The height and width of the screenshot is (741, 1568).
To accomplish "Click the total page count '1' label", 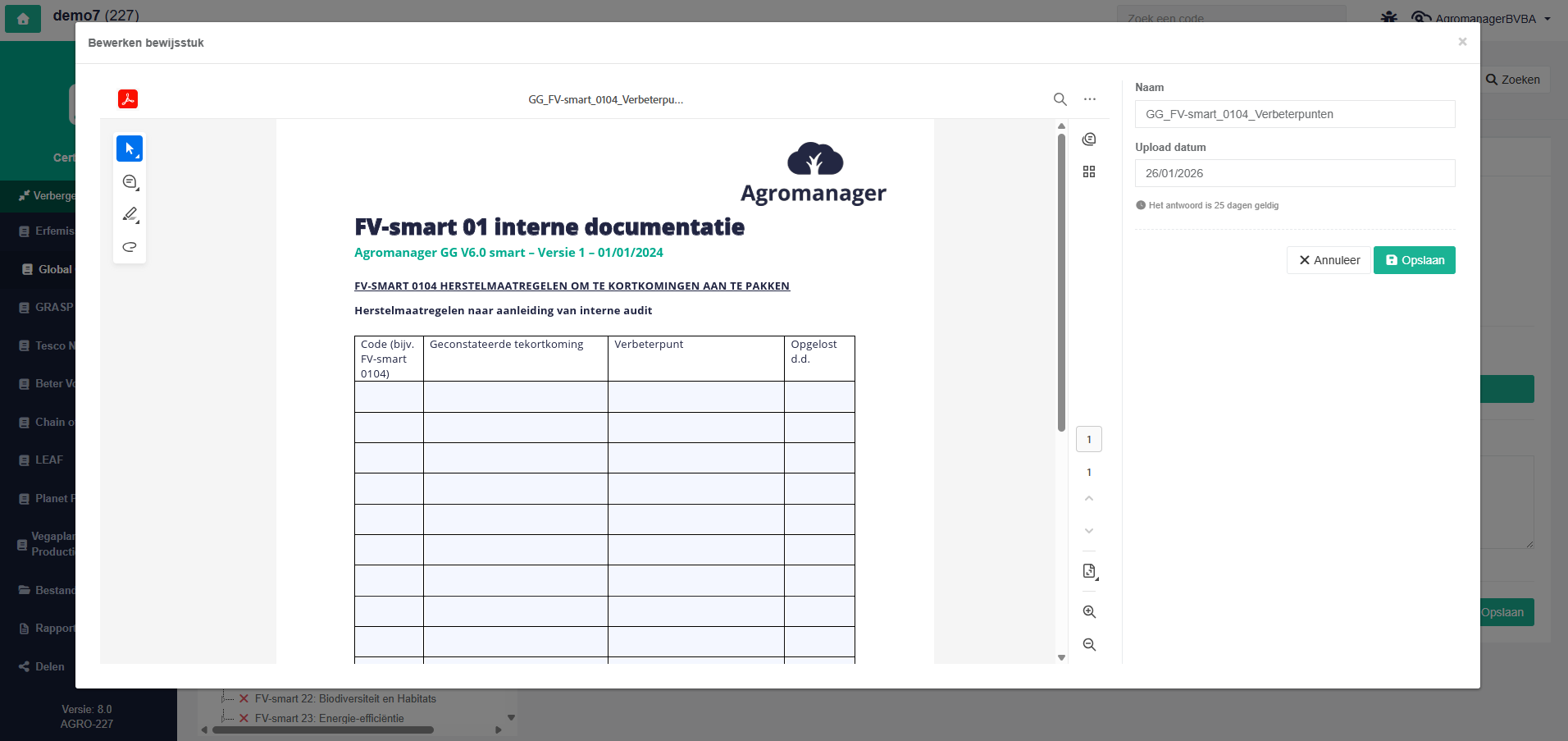I will tap(1089, 473).
